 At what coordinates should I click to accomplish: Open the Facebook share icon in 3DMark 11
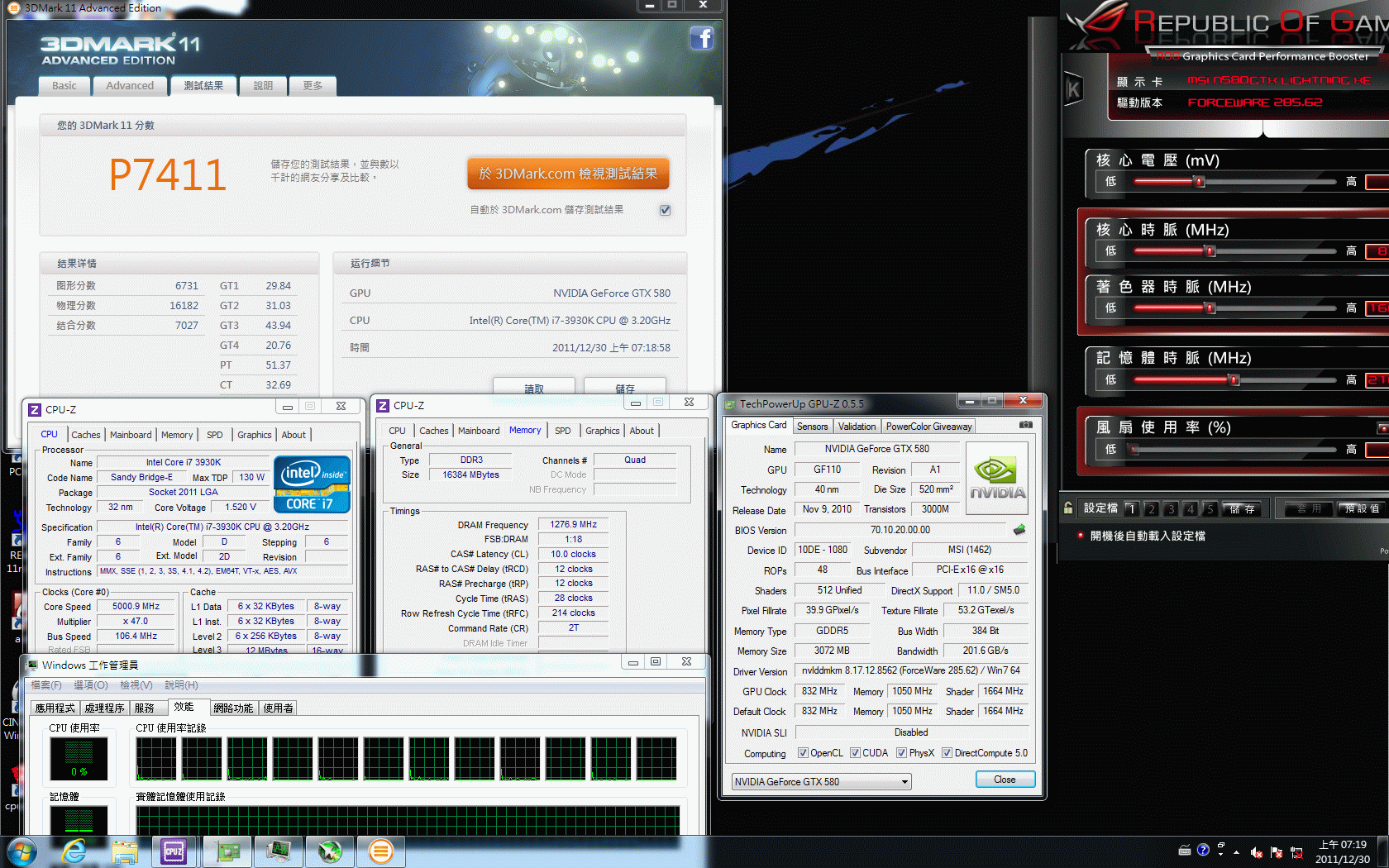(x=701, y=38)
